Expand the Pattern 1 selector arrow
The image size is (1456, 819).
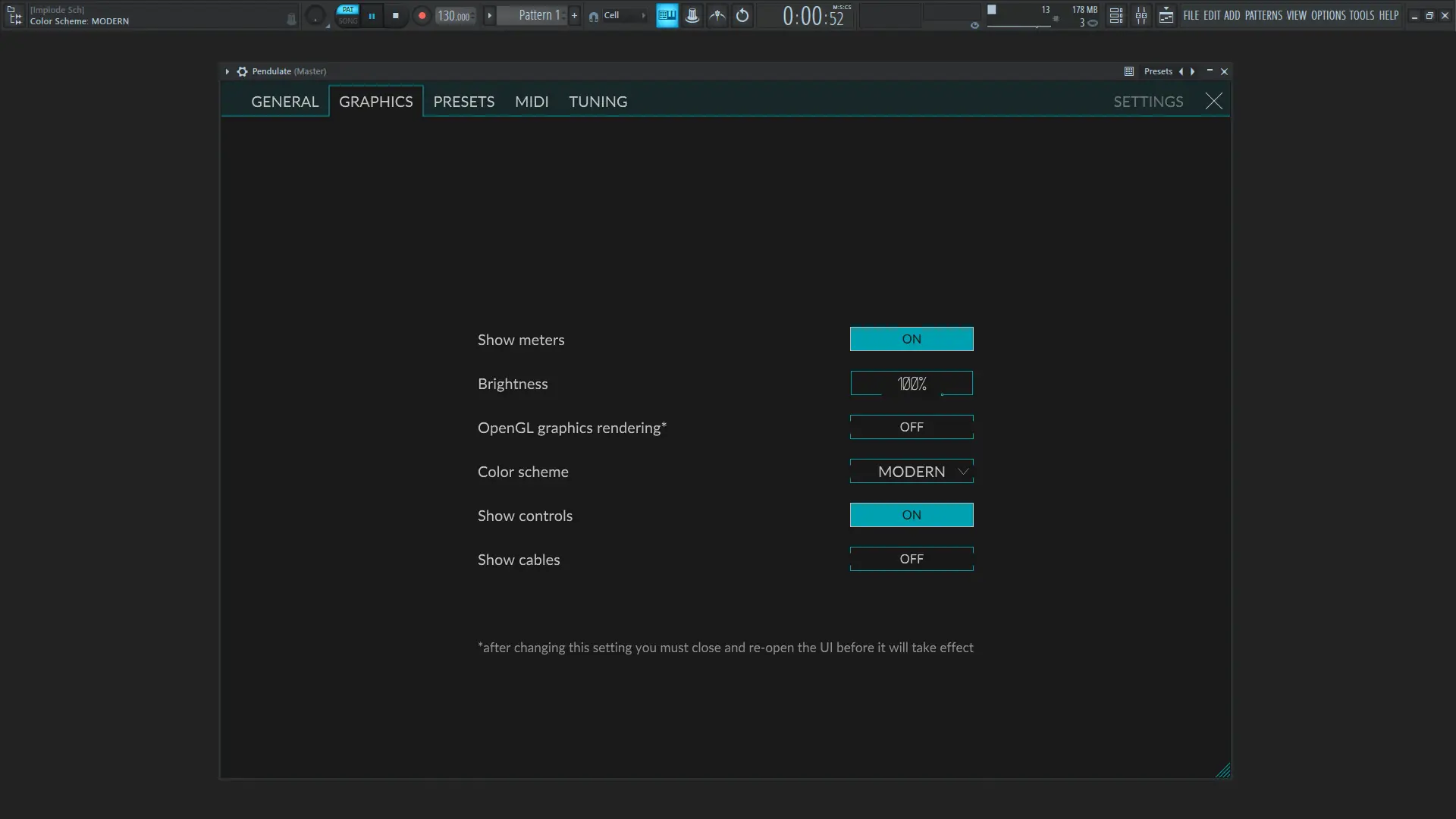click(489, 15)
